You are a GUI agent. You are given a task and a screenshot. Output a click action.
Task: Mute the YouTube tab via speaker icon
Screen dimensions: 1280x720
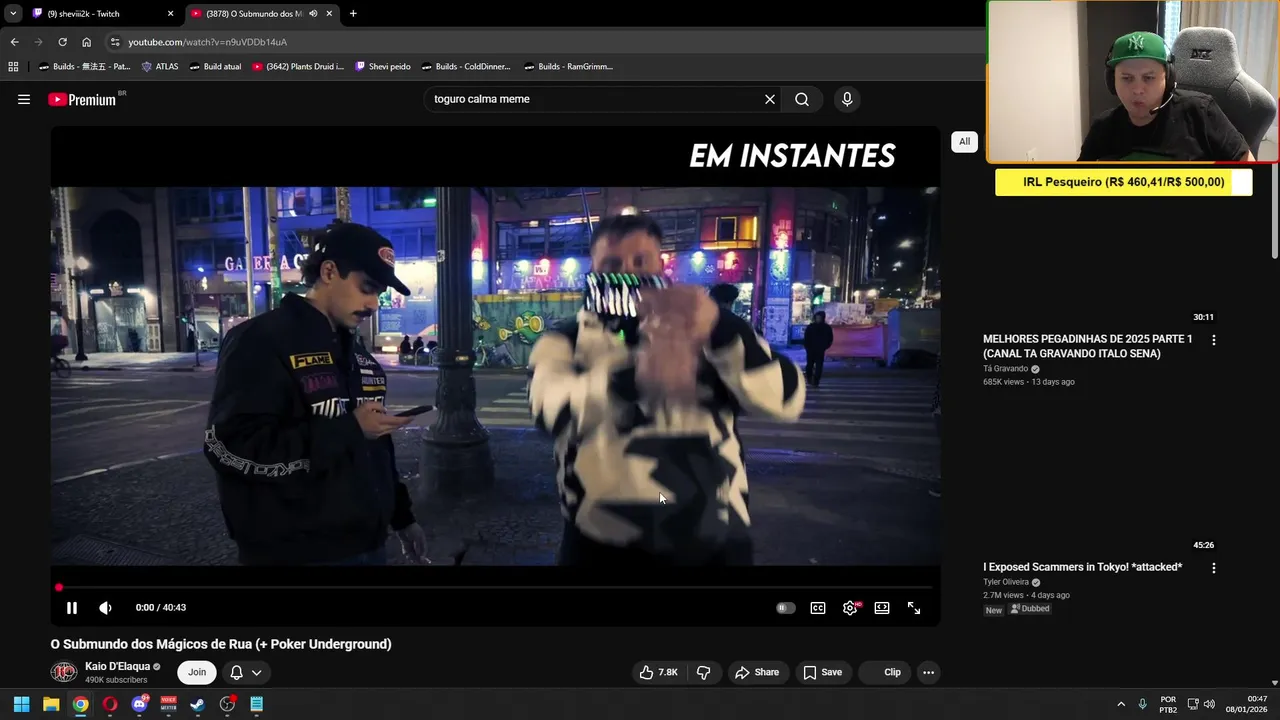(x=313, y=13)
